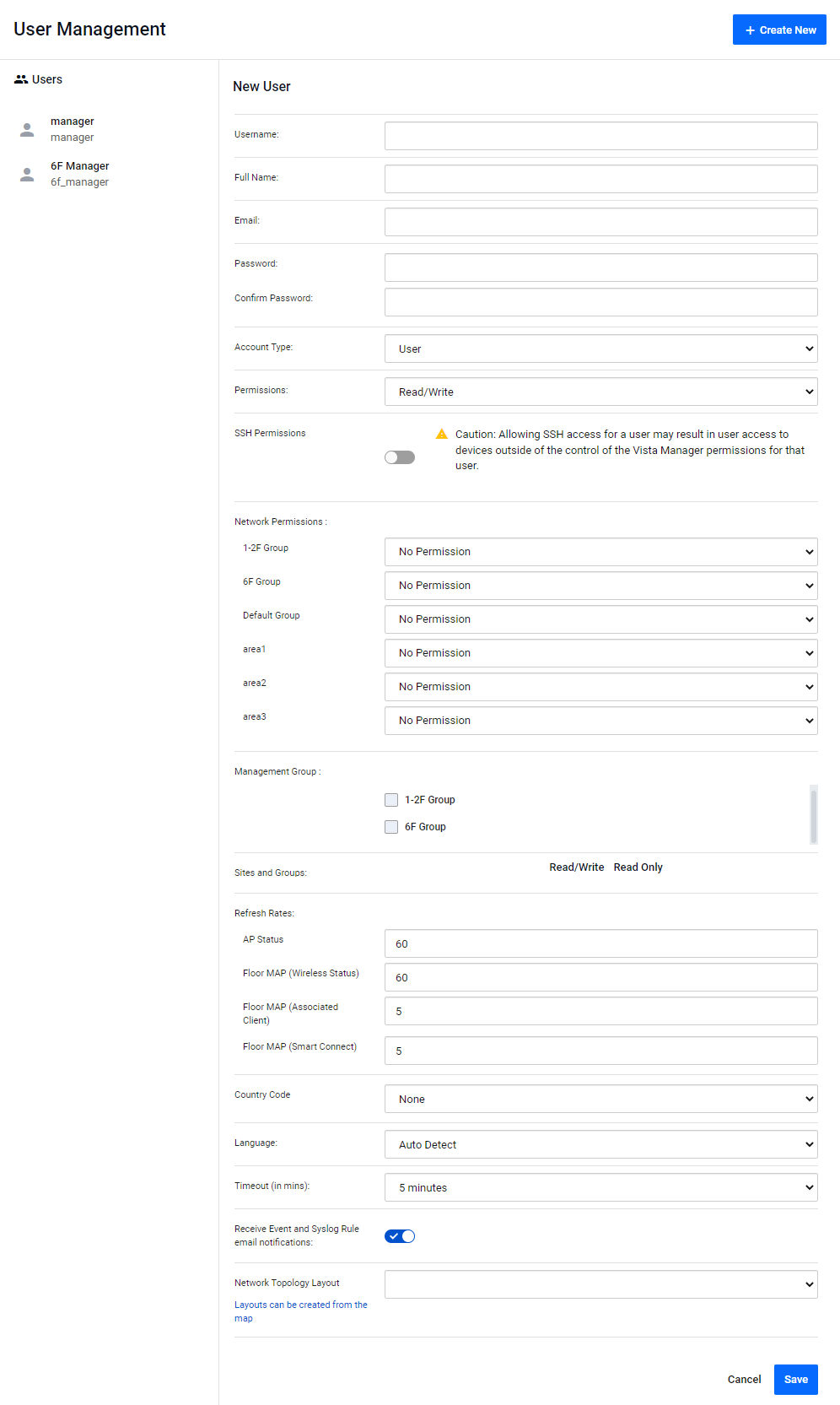The width and height of the screenshot is (840, 1405).
Task: Click the Save button
Action: click(x=795, y=1380)
